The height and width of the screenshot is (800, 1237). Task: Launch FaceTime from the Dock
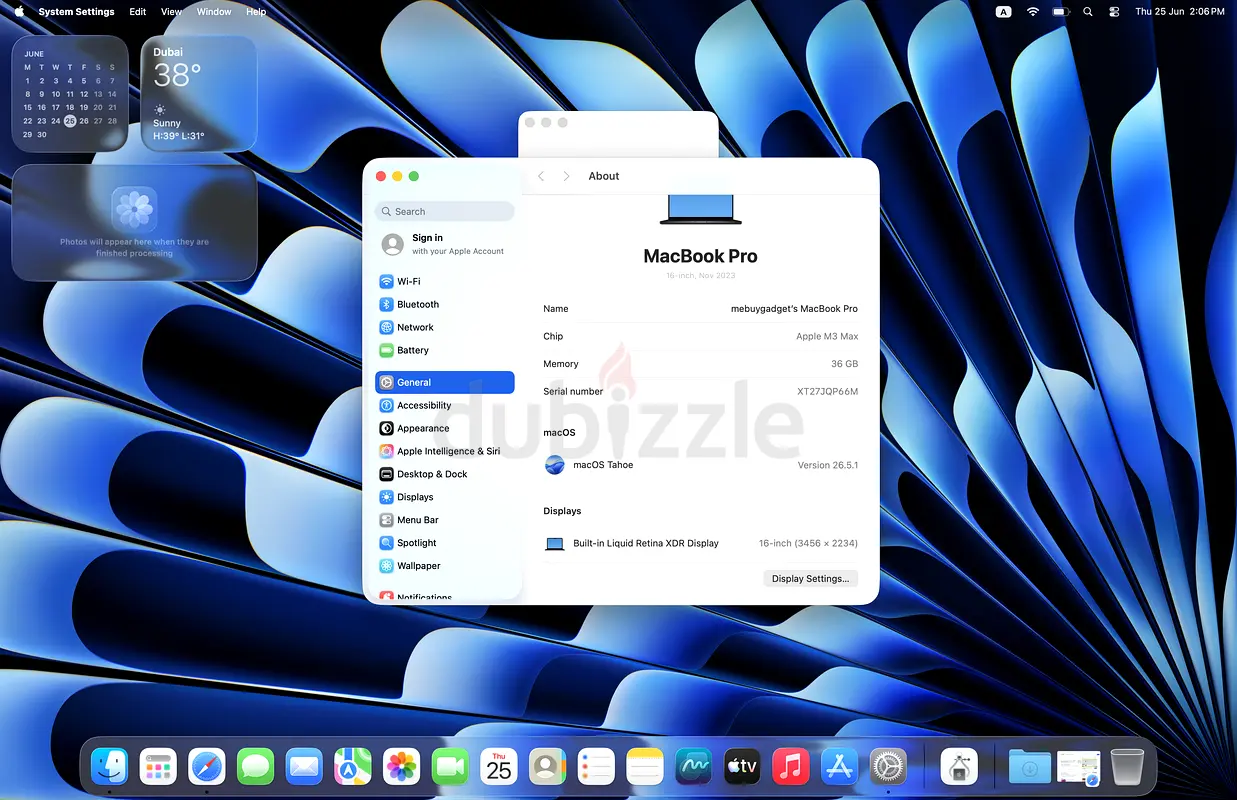click(451, 767)
